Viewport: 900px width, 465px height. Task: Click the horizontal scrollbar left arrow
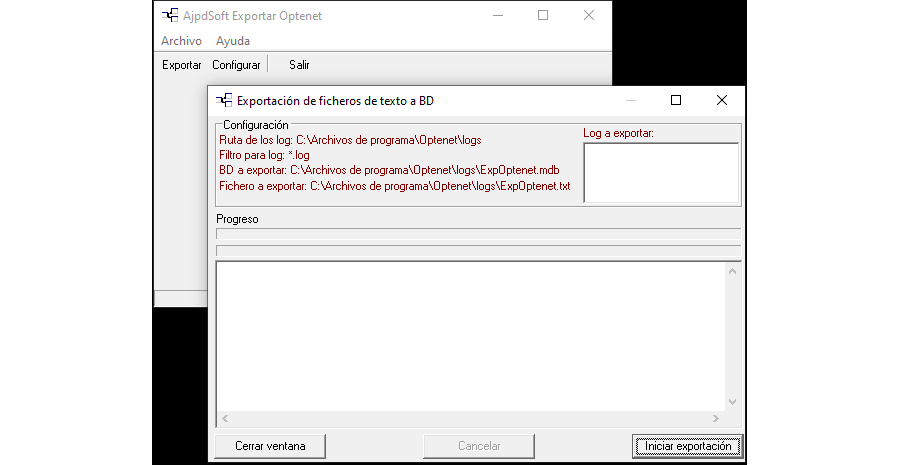225,418
